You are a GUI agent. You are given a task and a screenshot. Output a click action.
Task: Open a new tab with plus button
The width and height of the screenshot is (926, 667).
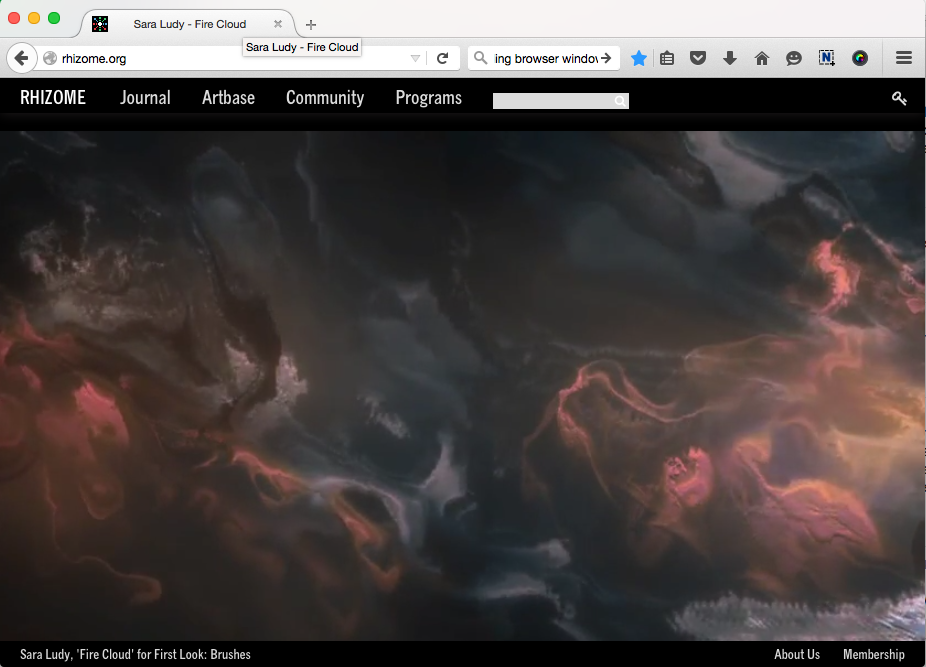click(x=311, y=25)
